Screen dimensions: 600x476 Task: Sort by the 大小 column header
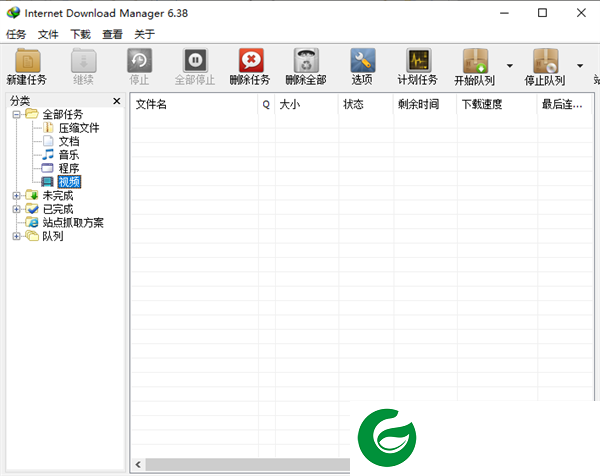point(307,104)
